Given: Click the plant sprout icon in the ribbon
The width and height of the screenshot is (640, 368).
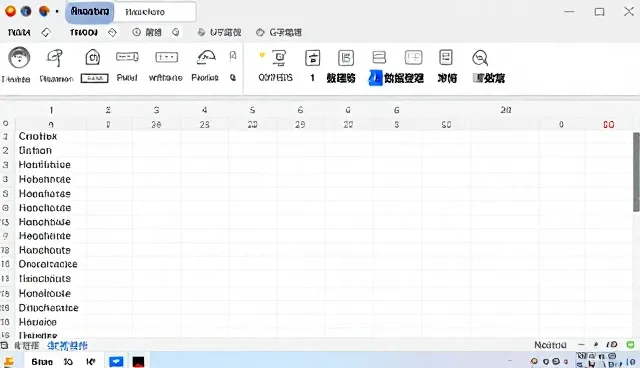Looking at the screenshot, I should coord(55,58).
